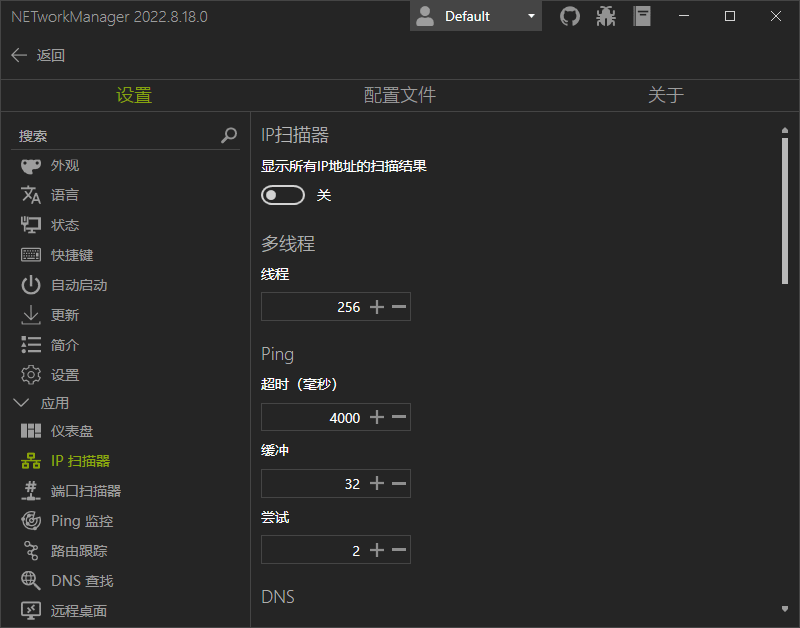Click the 返回 back label
Image resolution: width=800 pixels, height=628 pixels.
[51, 55]
